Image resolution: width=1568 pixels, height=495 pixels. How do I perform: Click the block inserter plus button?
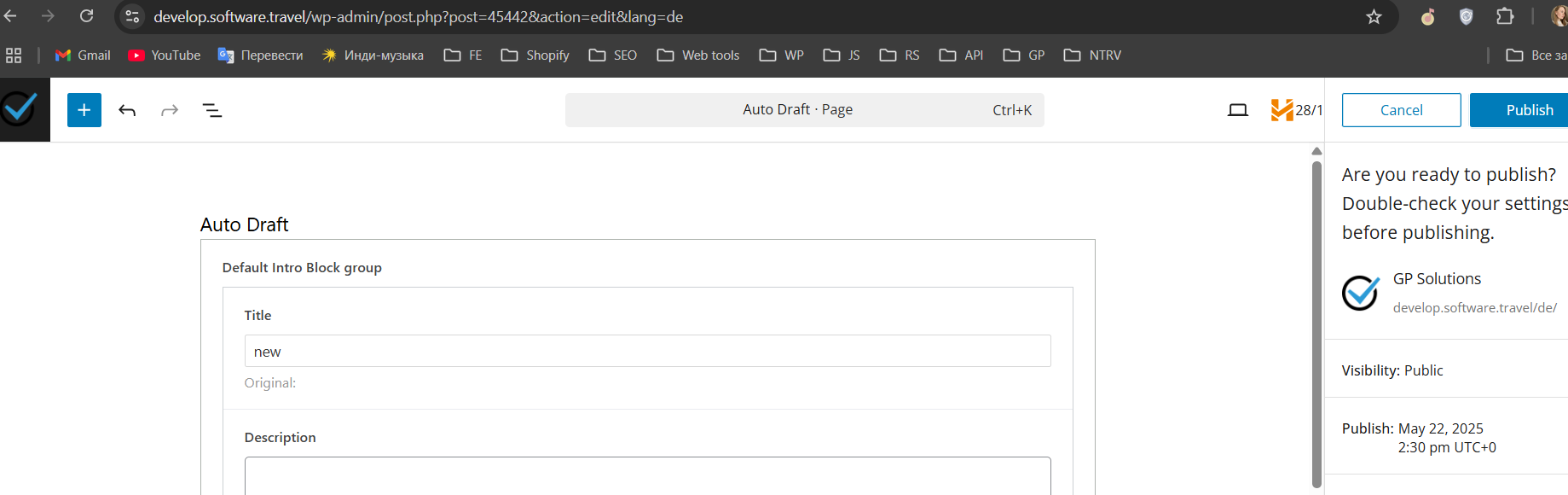(84, 110)
